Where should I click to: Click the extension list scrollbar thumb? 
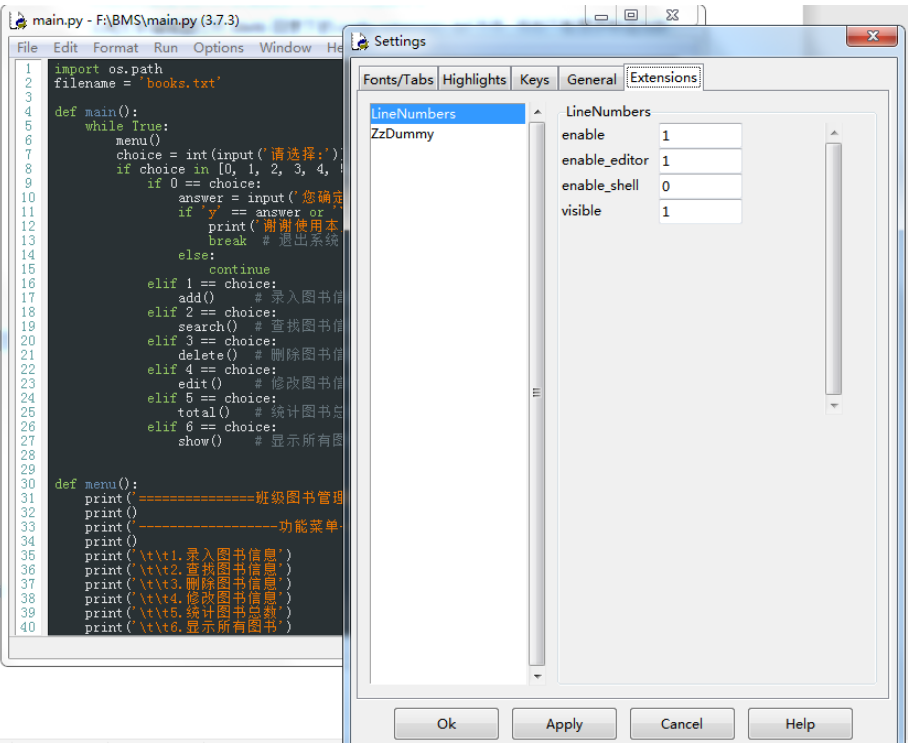click(537, 393)
